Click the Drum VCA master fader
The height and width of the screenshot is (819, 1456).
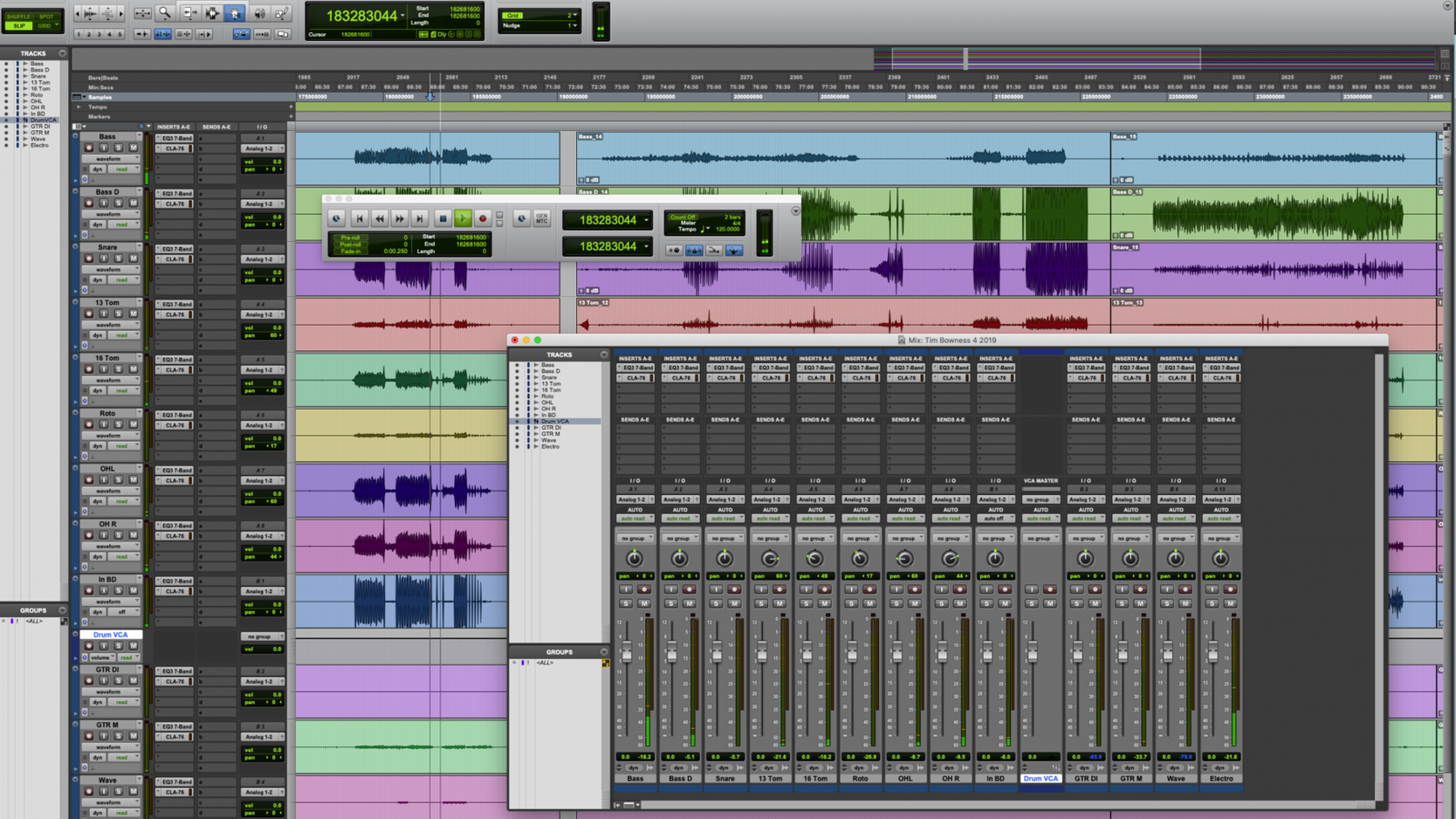click(x=1032, y=652)
